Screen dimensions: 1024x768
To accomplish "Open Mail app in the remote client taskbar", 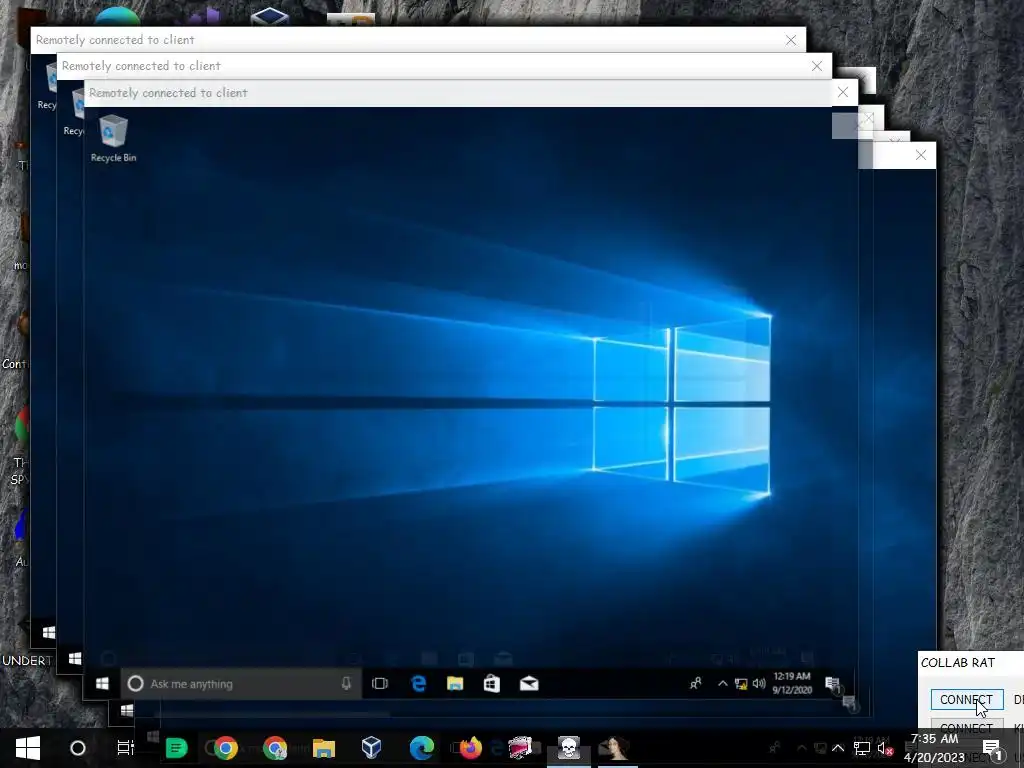I will coord(529,684).
